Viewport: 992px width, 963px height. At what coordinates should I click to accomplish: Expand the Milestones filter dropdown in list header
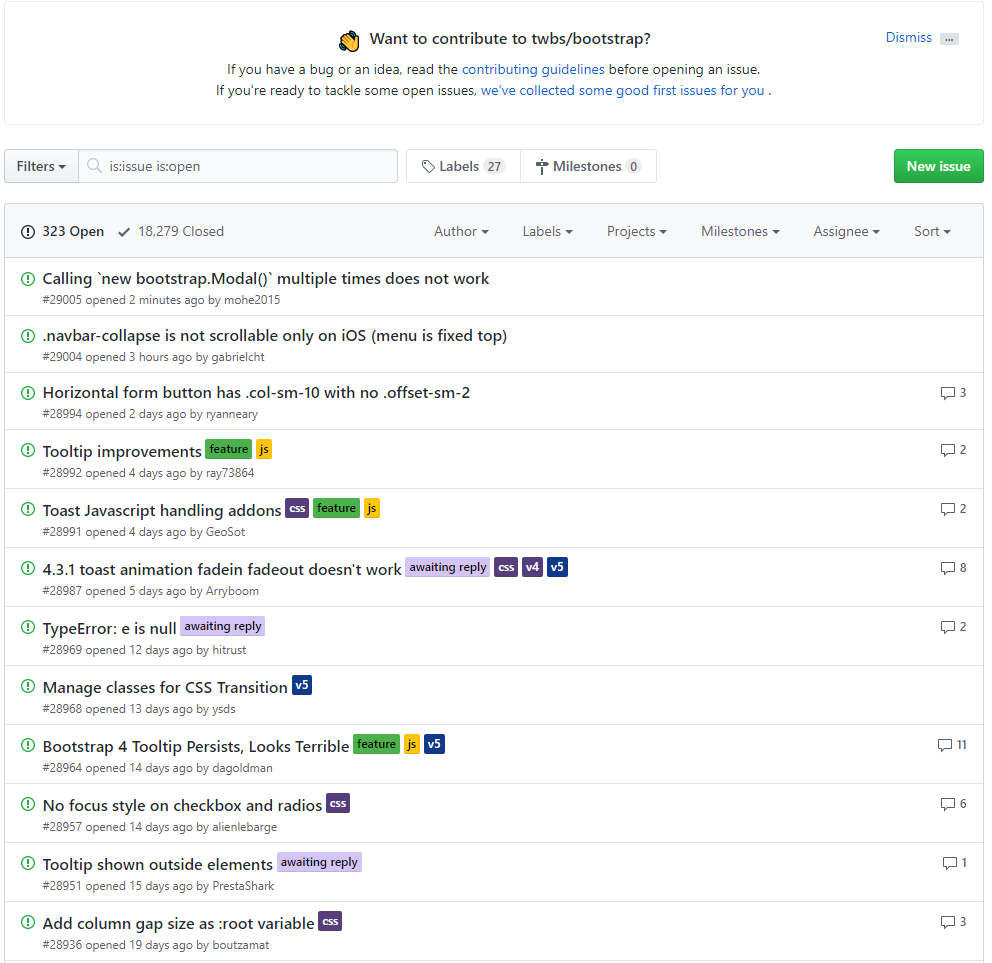point(740,232)
